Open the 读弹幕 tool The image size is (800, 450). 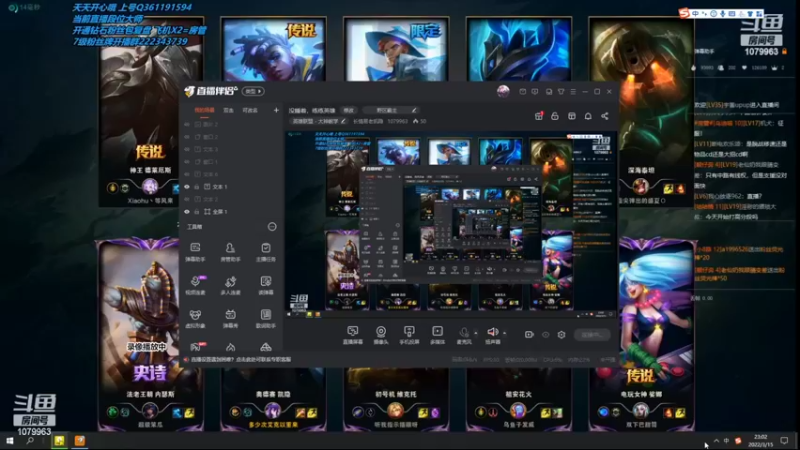pos(265,285)
